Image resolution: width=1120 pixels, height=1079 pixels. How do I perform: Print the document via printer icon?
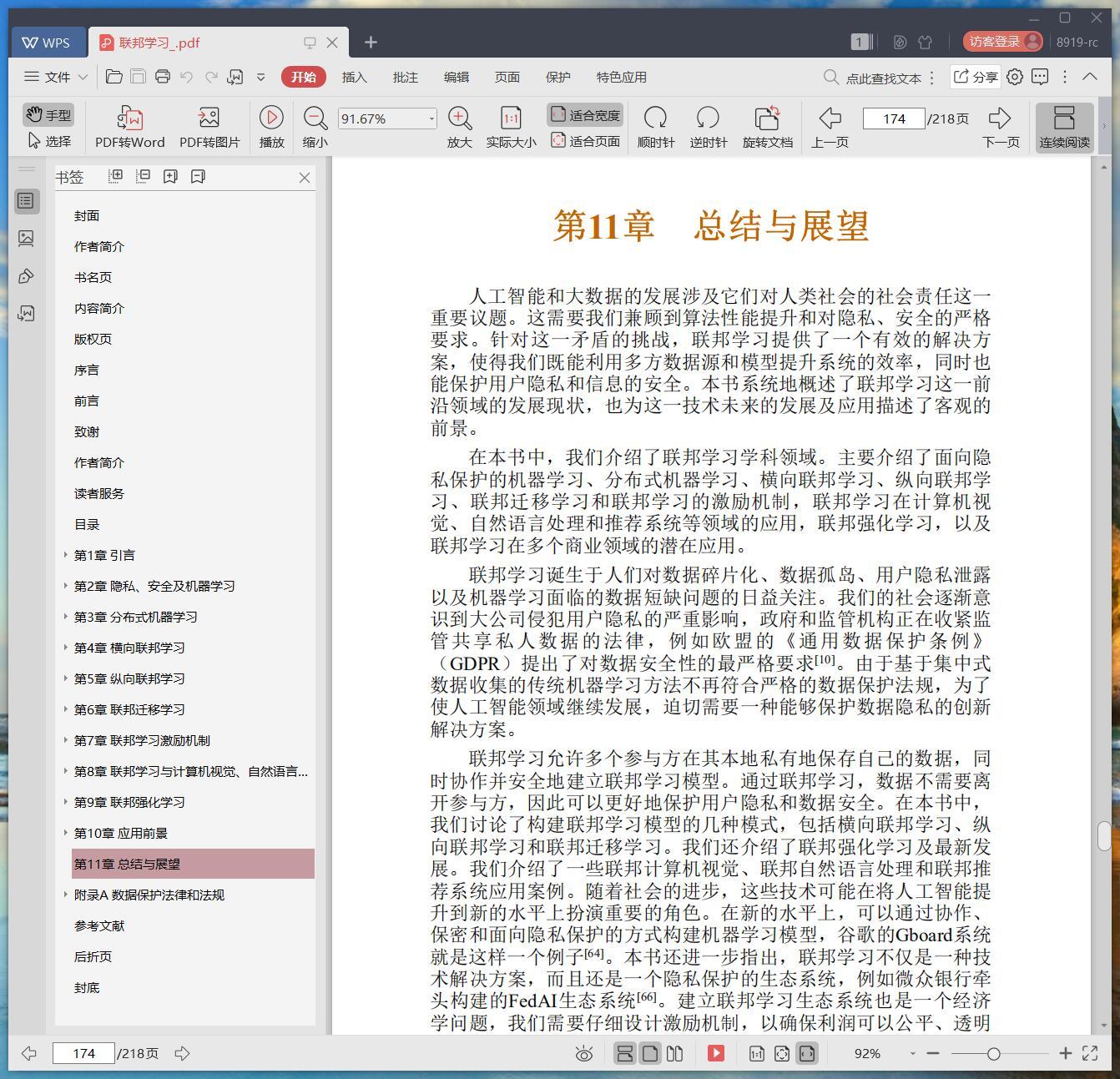163,77
